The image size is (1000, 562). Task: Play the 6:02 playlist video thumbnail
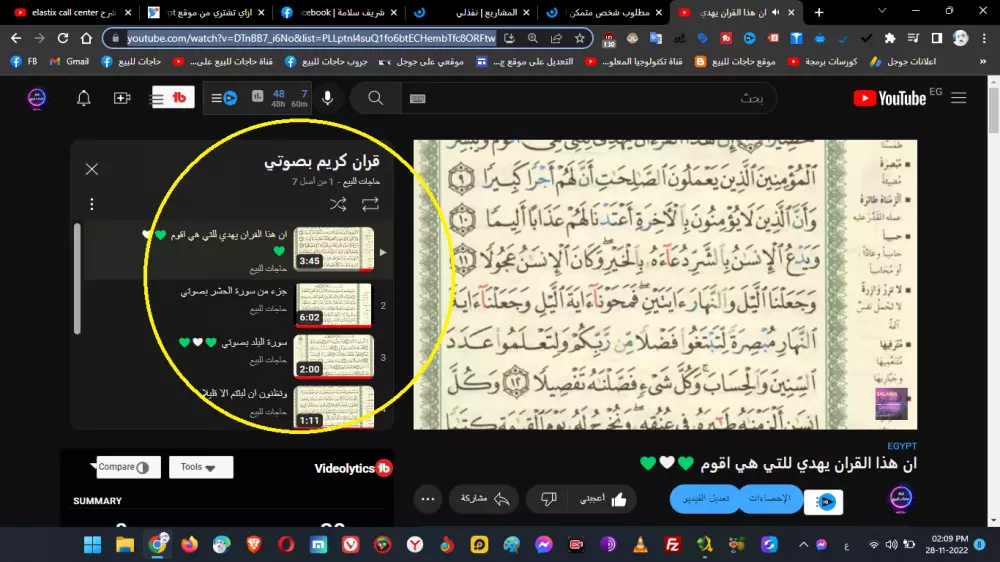pos(334,305)
